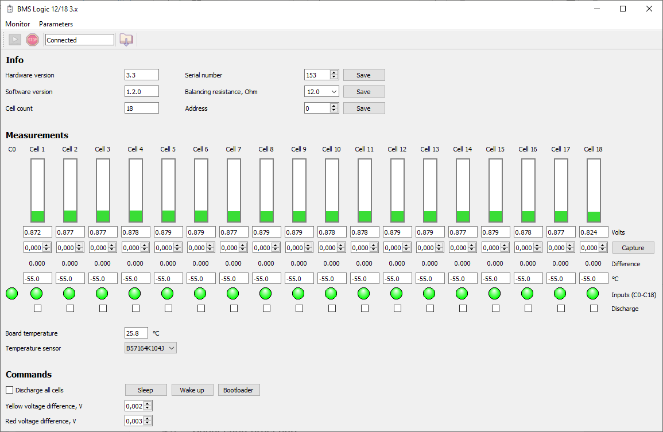Tick the Discharge checkbox for Cell 3
The image size is (663, 432).
(x=103, y=309)
